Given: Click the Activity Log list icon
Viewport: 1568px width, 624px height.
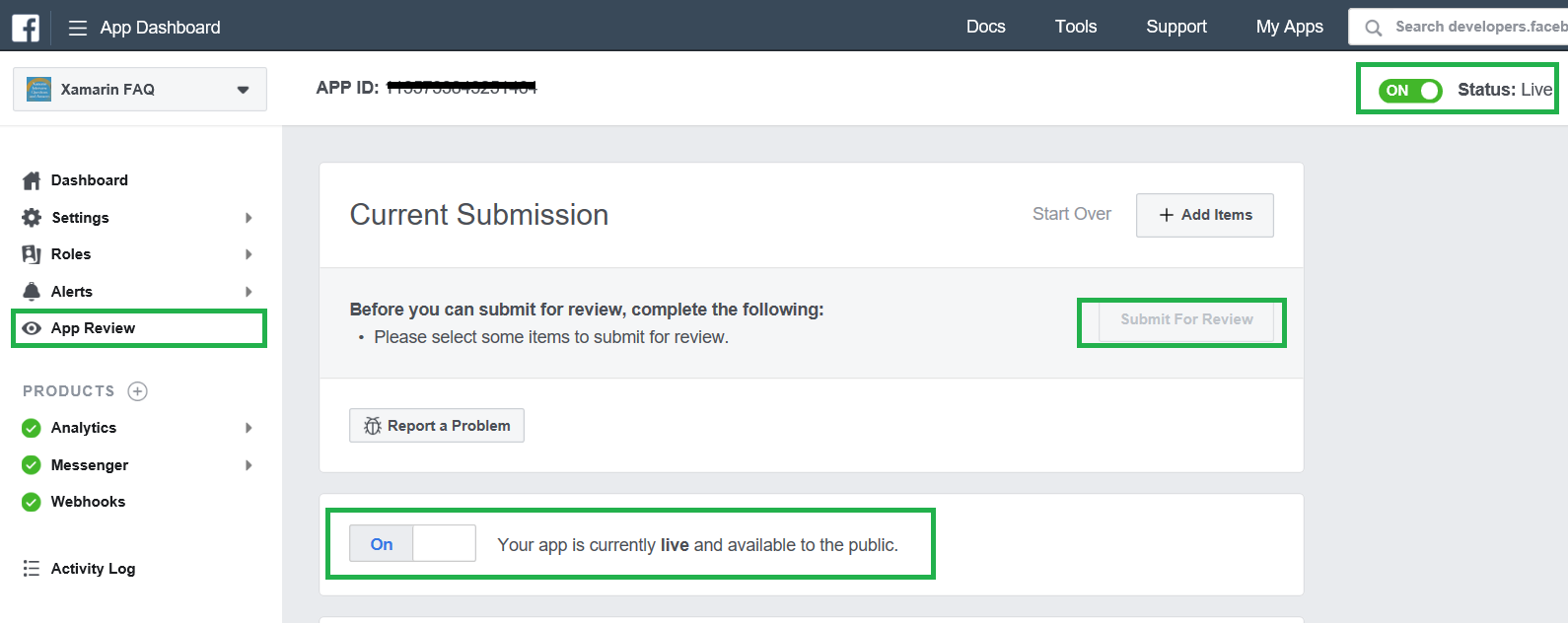Looking at the screenshot, I should (x=32, y=569).
